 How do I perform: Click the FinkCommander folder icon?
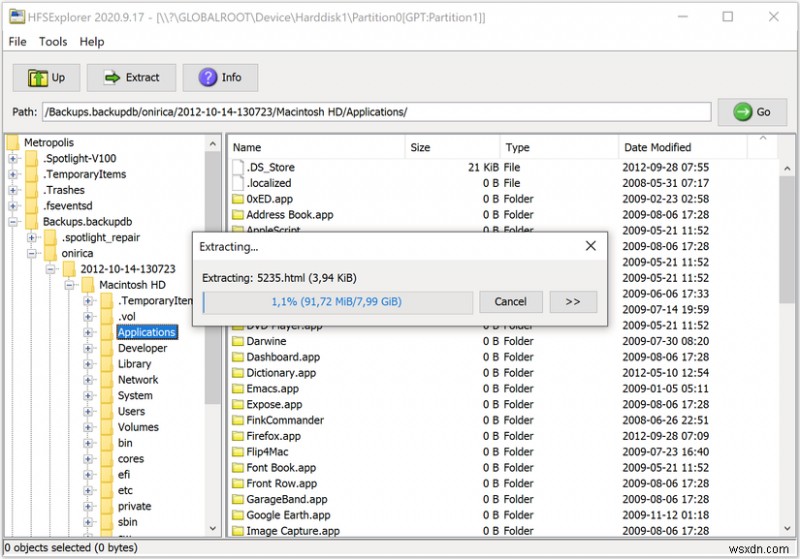pyautogui.click(x=238, y=420)
